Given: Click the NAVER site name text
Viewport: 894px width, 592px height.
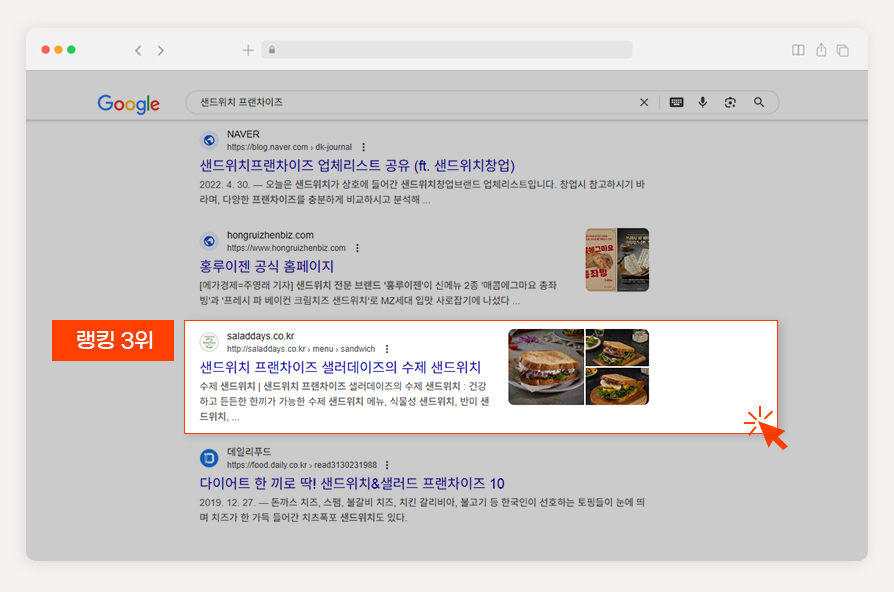Looking at the screenshot, I should (243, 134).
